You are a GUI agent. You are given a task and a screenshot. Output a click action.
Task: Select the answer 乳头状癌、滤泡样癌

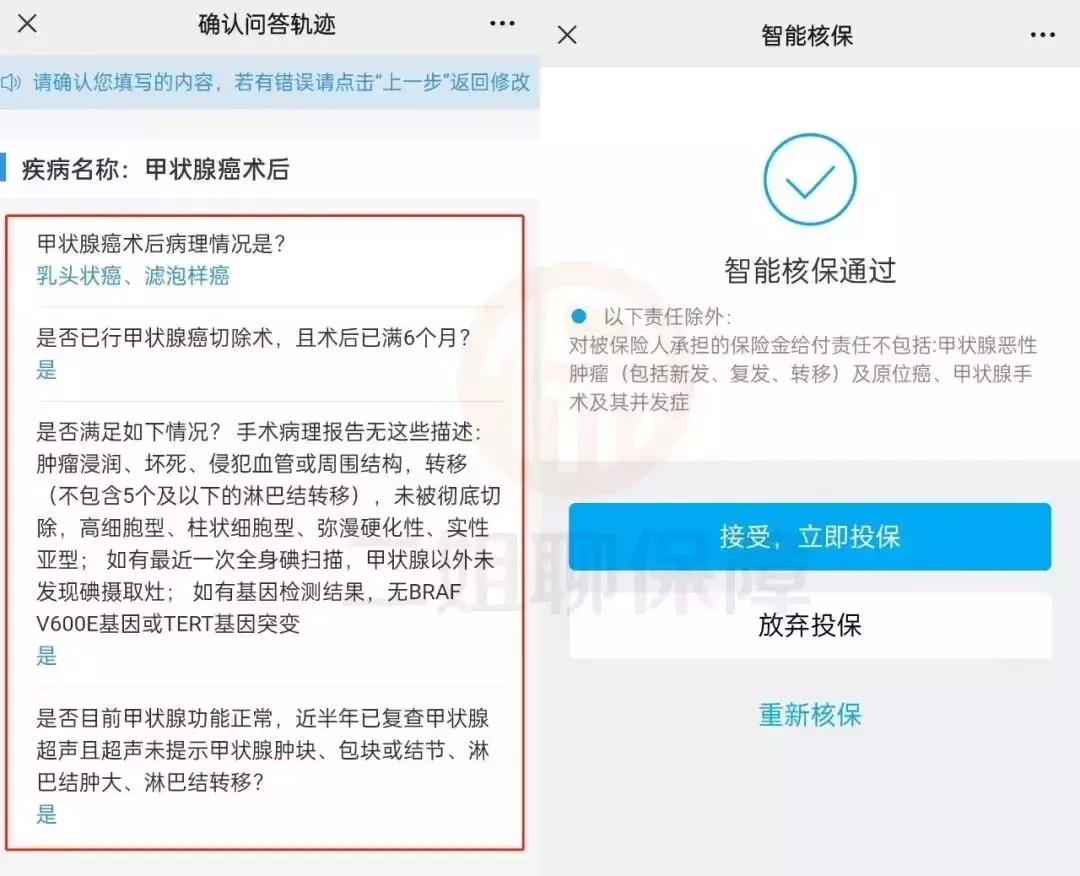pyautogui.click(x=133, y=276)
